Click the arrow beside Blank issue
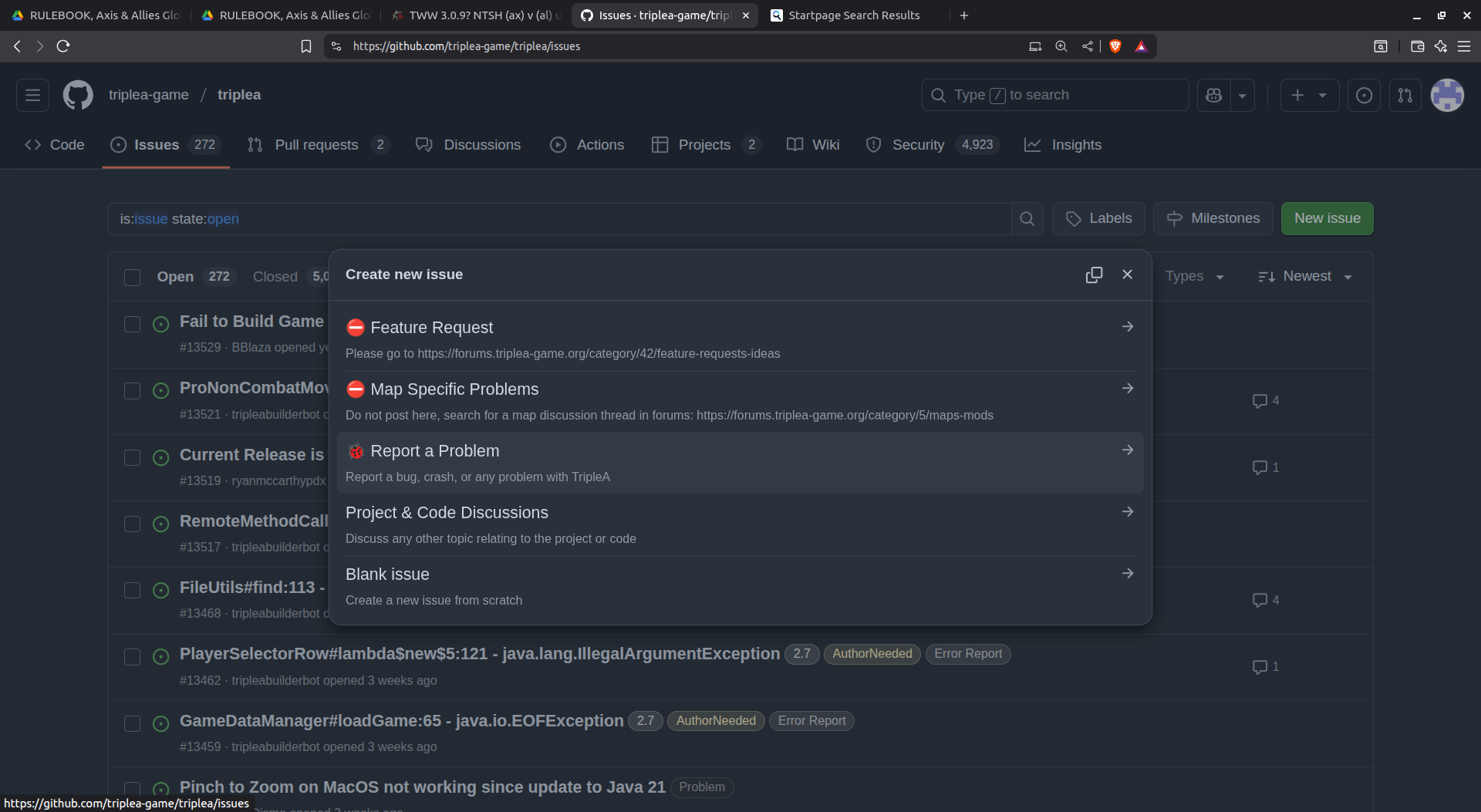Image resolution: width=1481 pixels, height=812 pixels. pos(1127,573)
